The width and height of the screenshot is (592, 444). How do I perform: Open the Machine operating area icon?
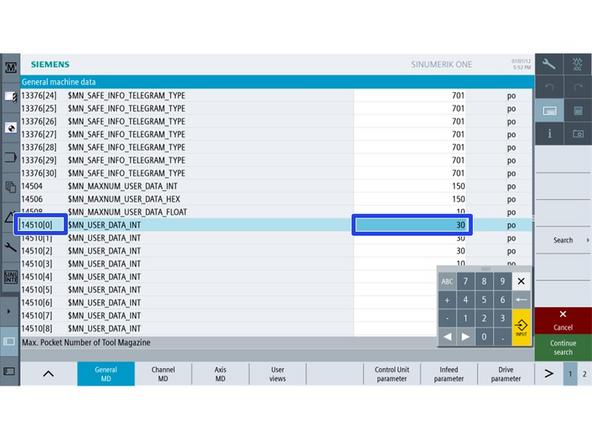coord(11,68)
